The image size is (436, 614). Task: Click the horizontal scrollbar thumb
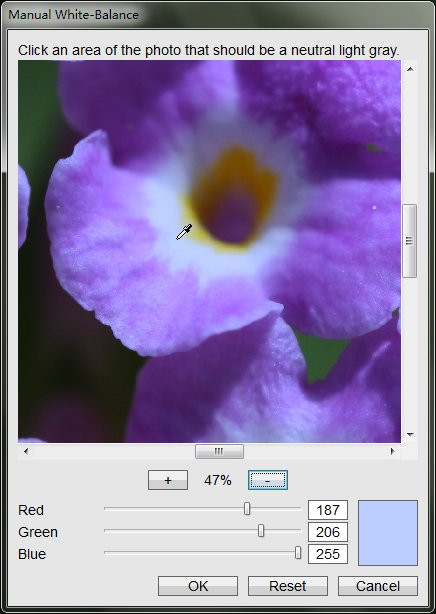pyautogui.click(x=219, y=451)
